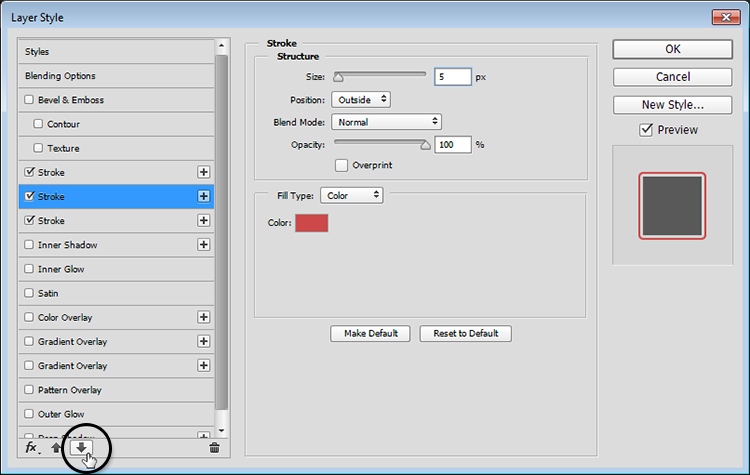Open the Blend Mode dropdown

(386, 122)
